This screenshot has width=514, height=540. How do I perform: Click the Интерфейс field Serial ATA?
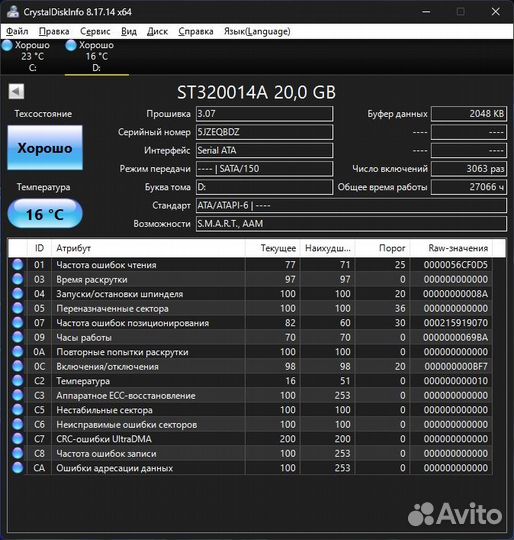264,150
